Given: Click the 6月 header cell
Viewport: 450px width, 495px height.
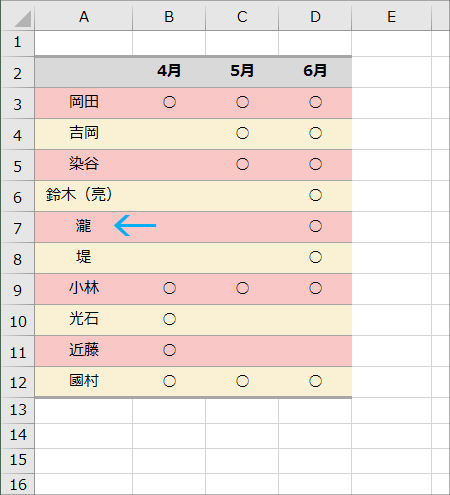Looking at the screenshot, I should click(x=315, y=72).
